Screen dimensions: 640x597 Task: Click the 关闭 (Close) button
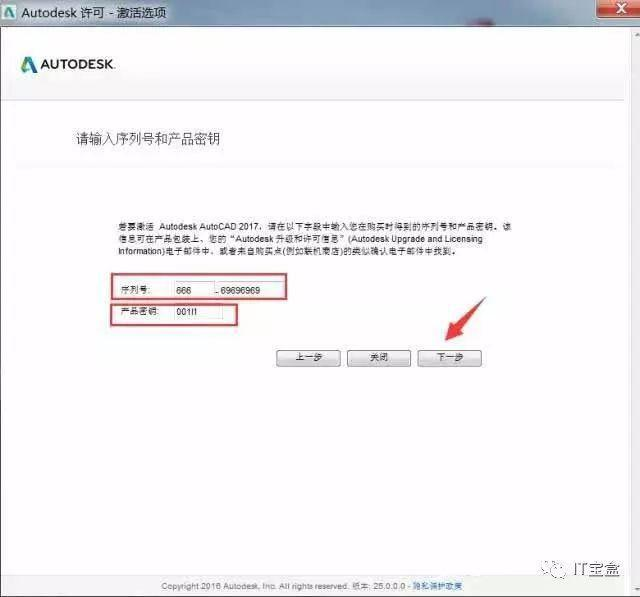(x=379, y=358)
